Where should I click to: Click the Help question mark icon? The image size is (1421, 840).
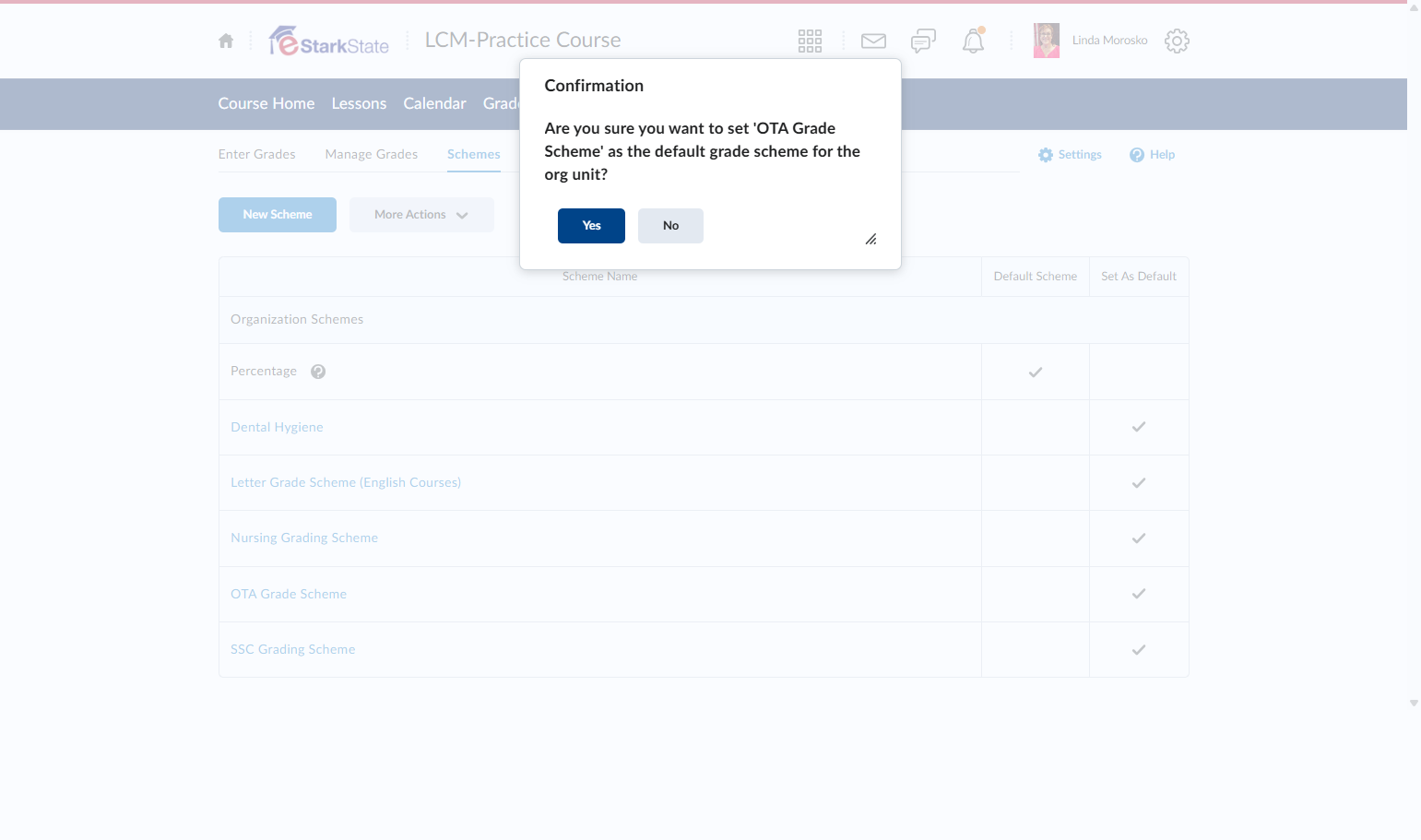point(1137,155)
